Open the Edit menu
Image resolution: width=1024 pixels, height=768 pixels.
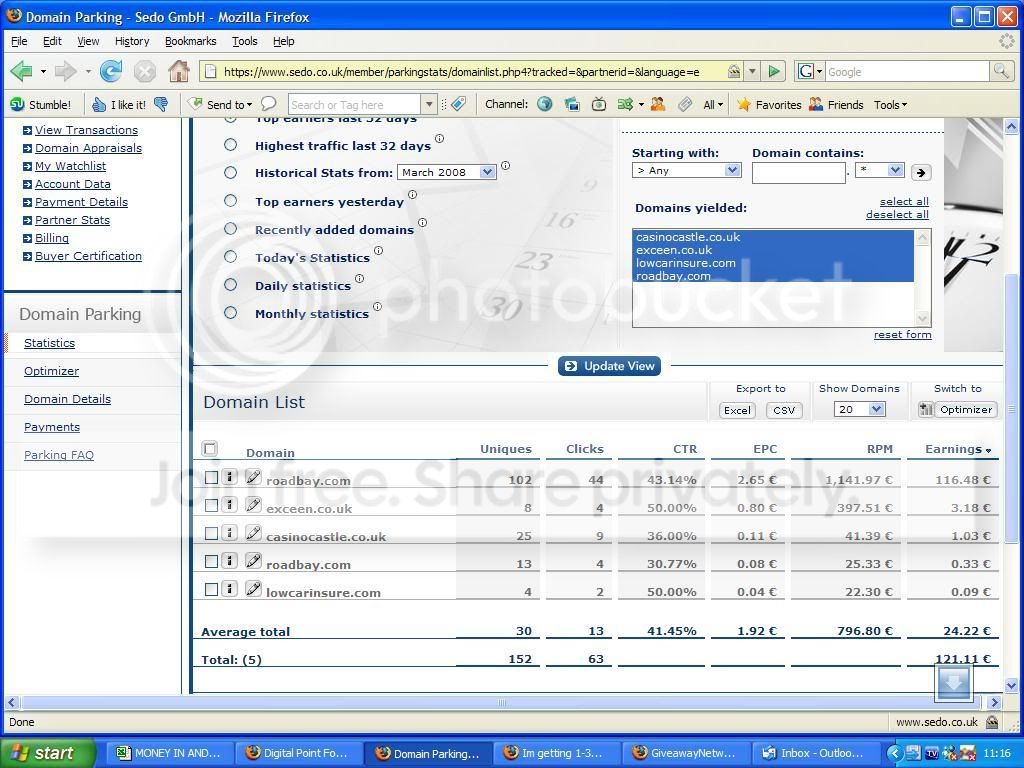point(52,41)
